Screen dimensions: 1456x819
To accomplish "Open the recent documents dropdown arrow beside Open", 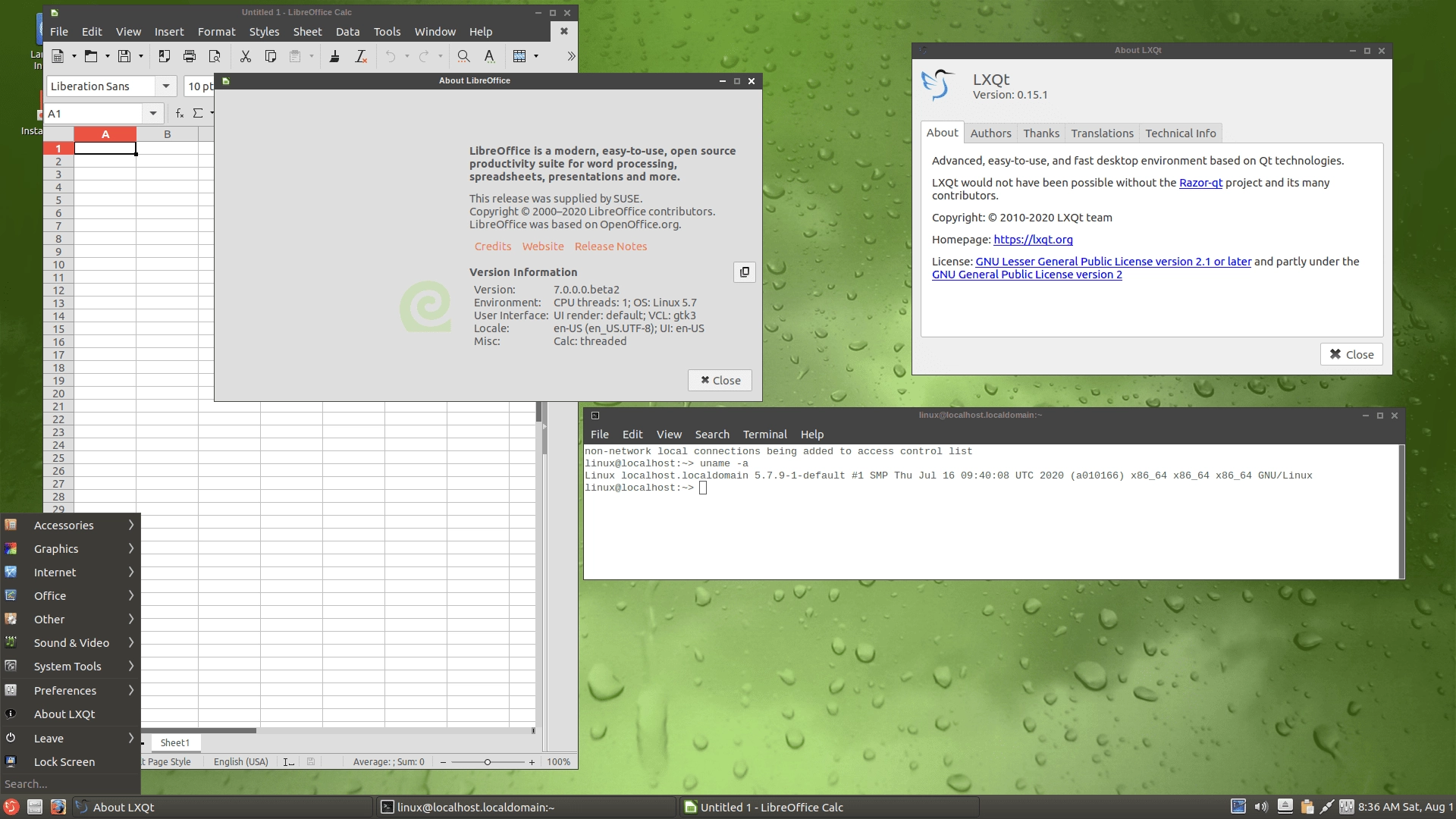I will click(107, 56).
